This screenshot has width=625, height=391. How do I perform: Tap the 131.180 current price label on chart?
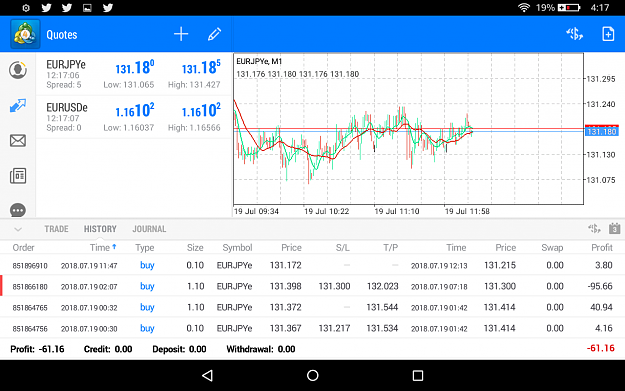click(601, 132)
